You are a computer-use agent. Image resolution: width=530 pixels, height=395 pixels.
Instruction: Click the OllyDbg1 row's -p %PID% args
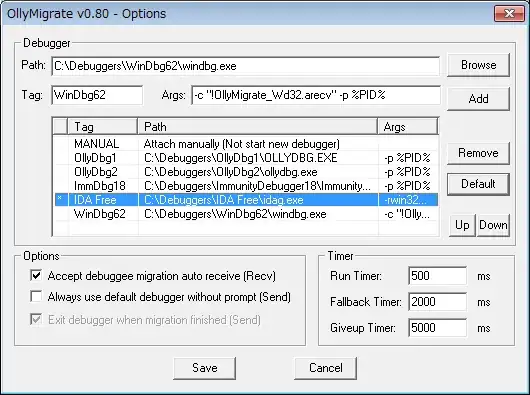pos(407,158)
